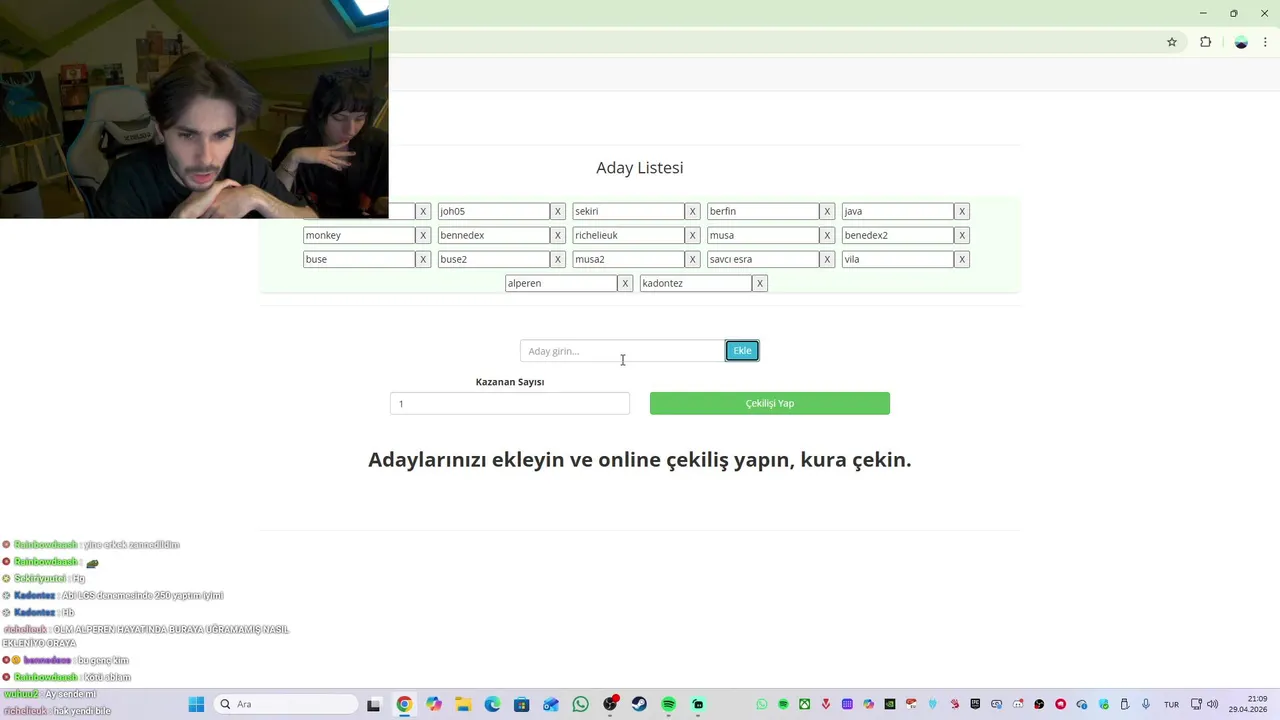The height and width of the screenshot is (720, 1280).
Task: Remove candidate sekiri with its X
Action: 692,211
